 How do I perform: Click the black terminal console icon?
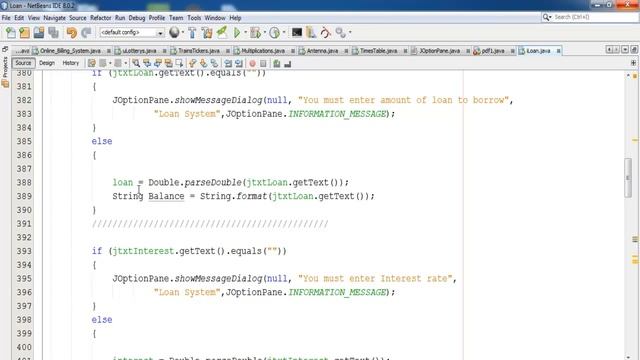tap(297, 32)
